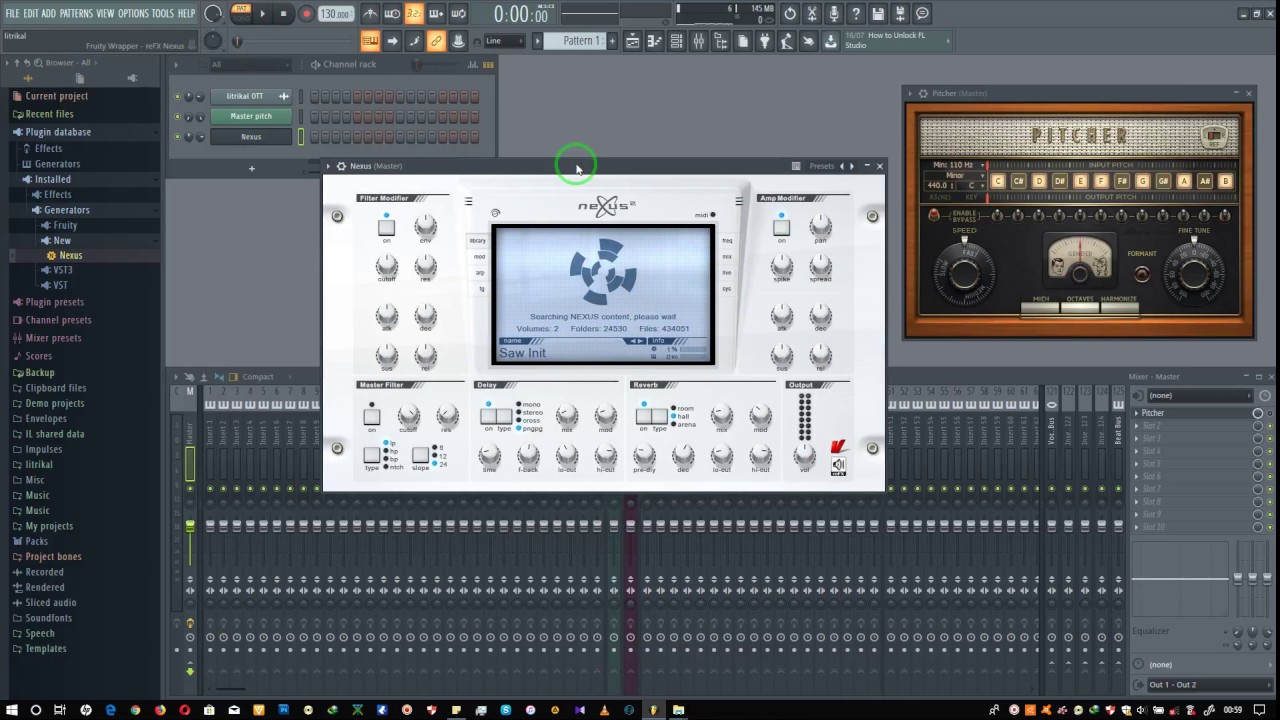Screen dimensions: 1280x720
Task: Click Presets in Nexus window title bar
Action: tap(822, 166)
